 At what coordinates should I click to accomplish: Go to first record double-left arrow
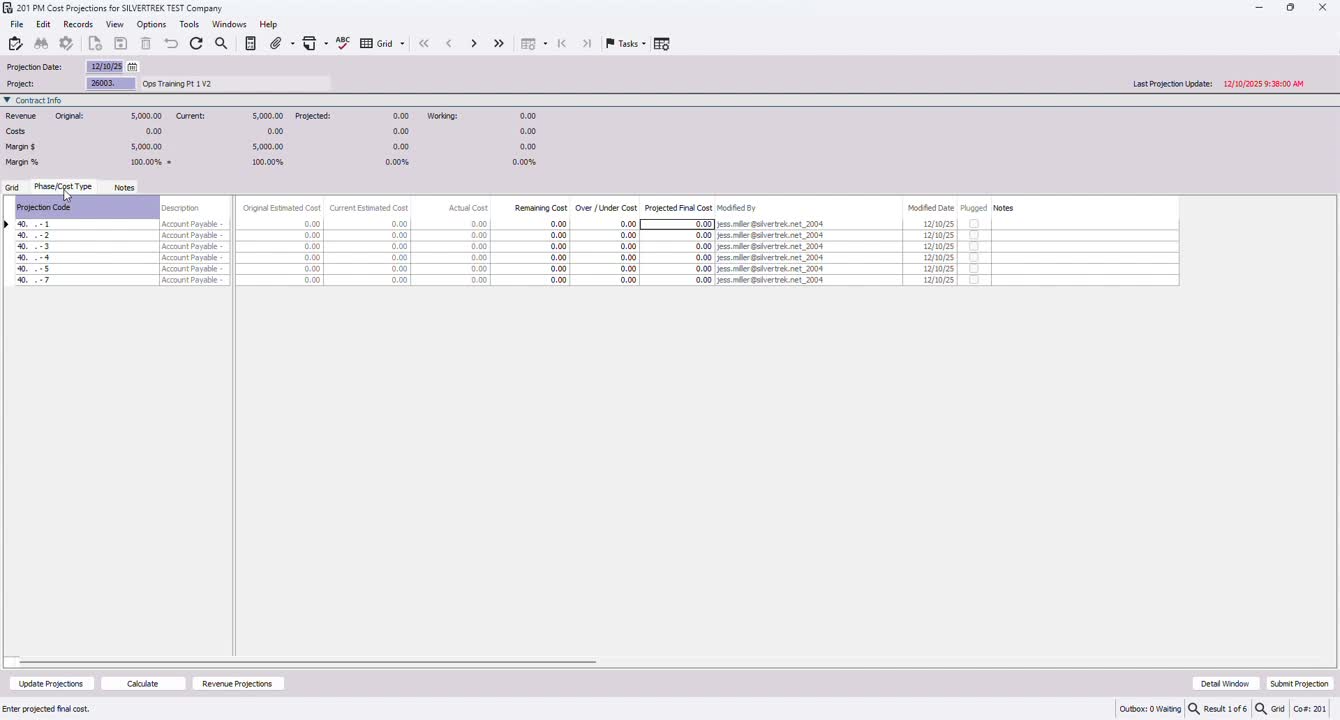(424, 44)
